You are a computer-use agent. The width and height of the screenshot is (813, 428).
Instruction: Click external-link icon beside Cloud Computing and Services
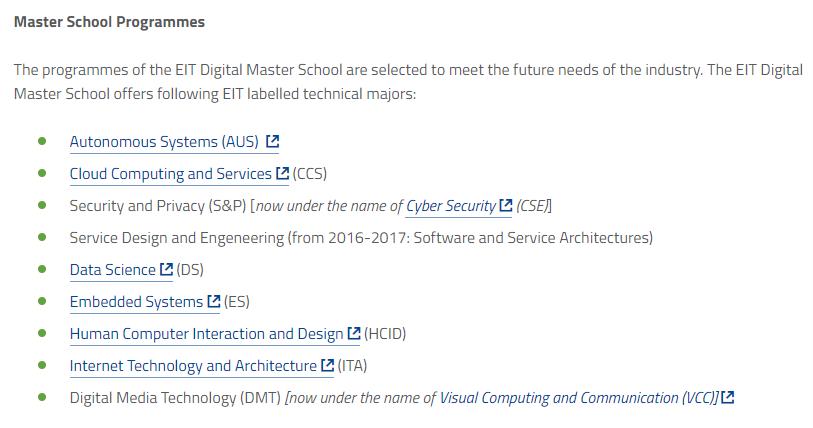coord(282,174)
